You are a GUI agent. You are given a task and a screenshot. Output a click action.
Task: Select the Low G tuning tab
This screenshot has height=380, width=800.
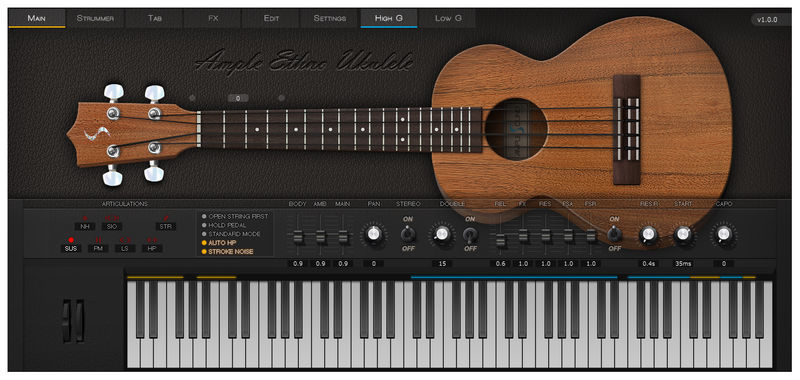click(448, 18)
